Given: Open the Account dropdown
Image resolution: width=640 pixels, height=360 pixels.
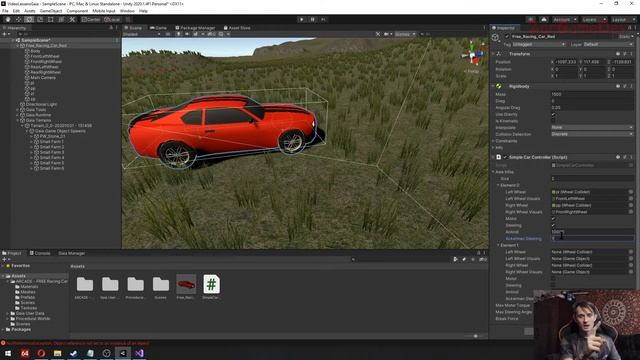Looking at the screenshot, I should point(564,20).
